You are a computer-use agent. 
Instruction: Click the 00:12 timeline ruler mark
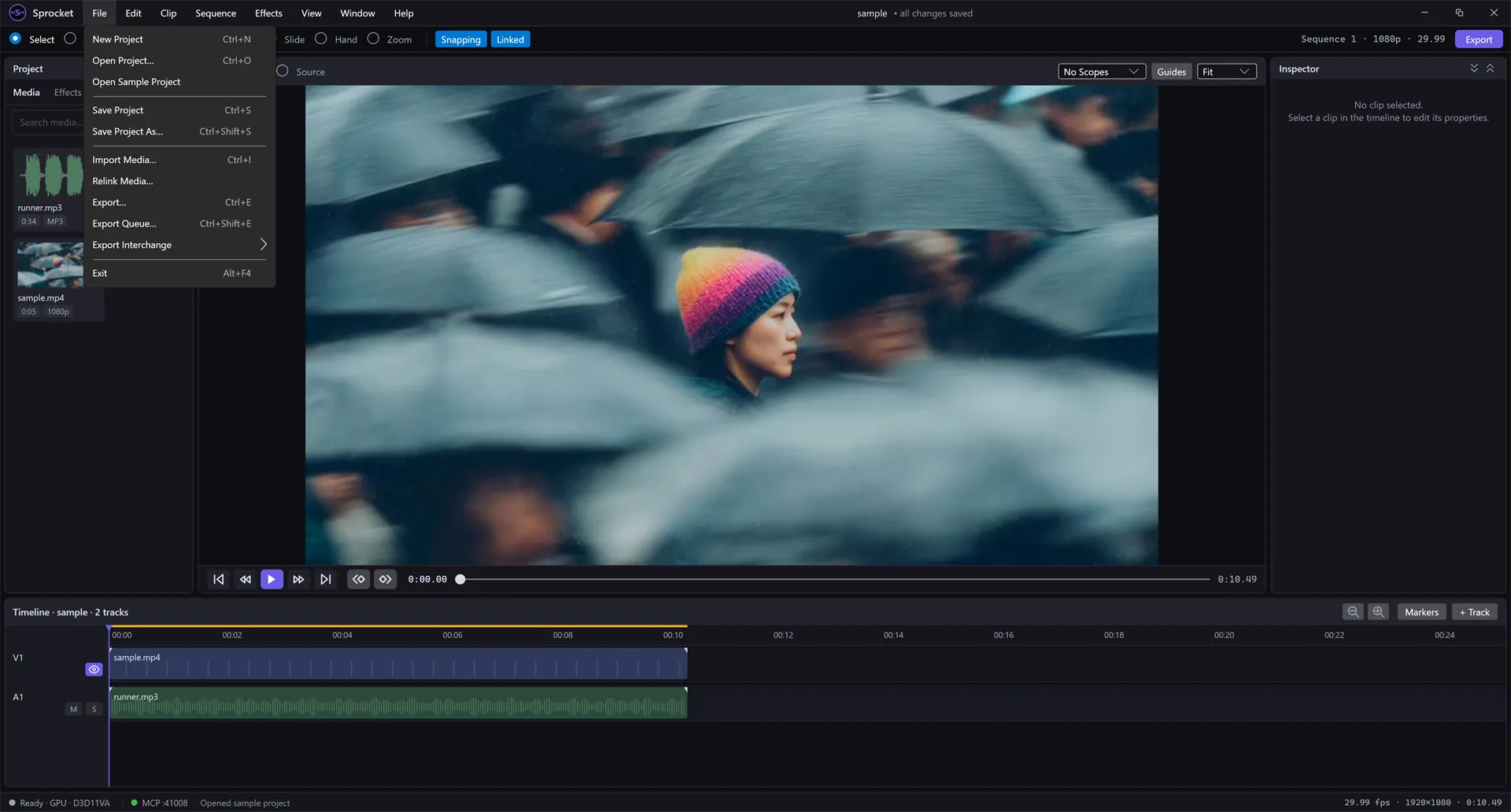[x=783, y=635]
